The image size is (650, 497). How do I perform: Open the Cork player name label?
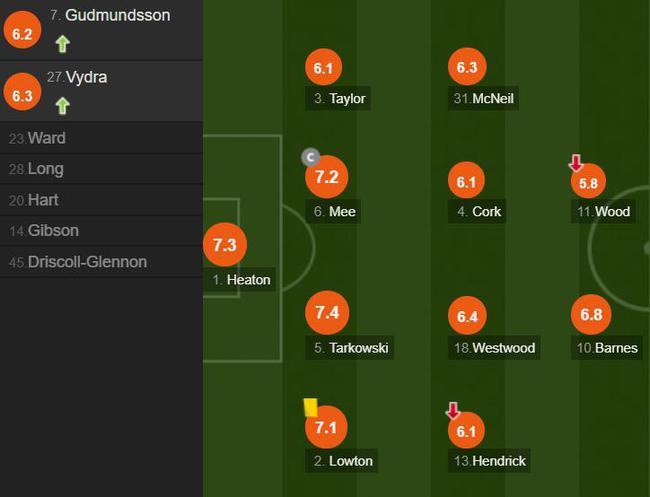point(477,211)
